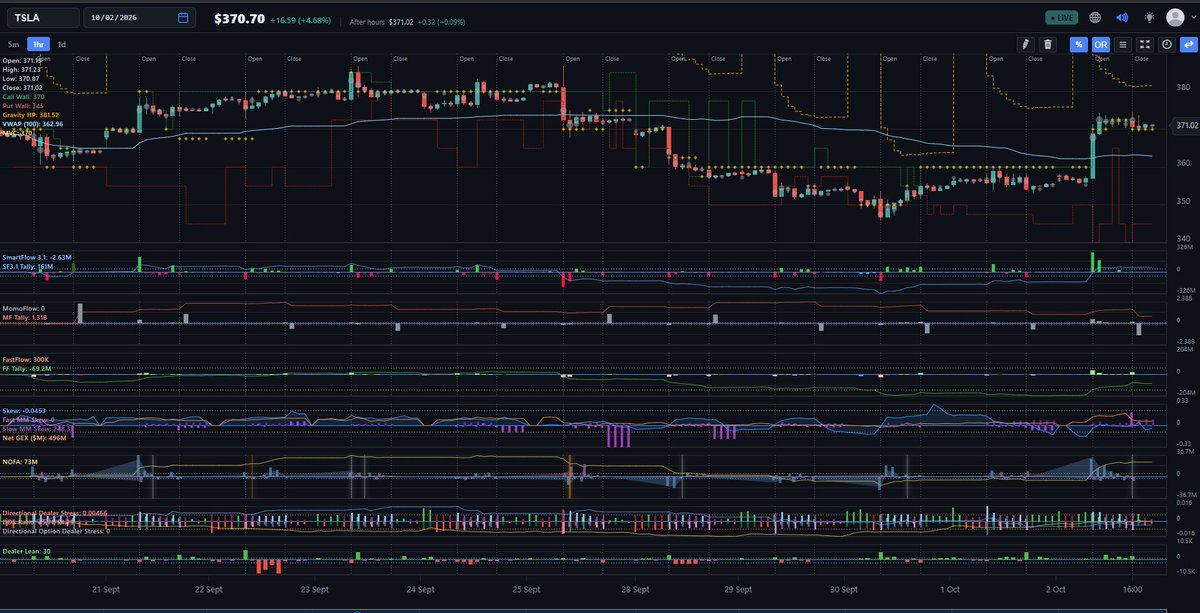Click the Call Wall: 370 legend

23,97
